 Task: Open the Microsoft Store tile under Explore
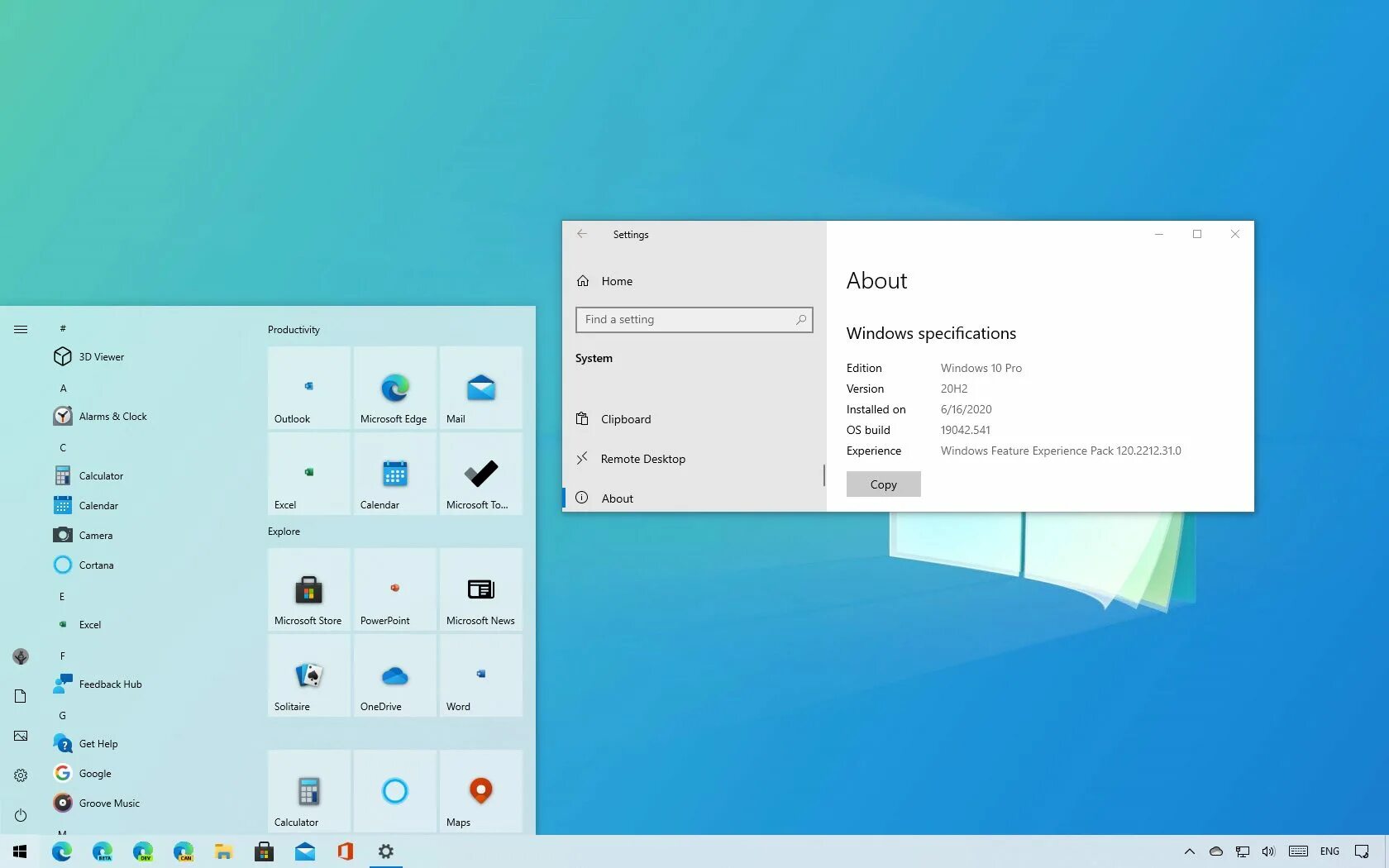(309, 589)
